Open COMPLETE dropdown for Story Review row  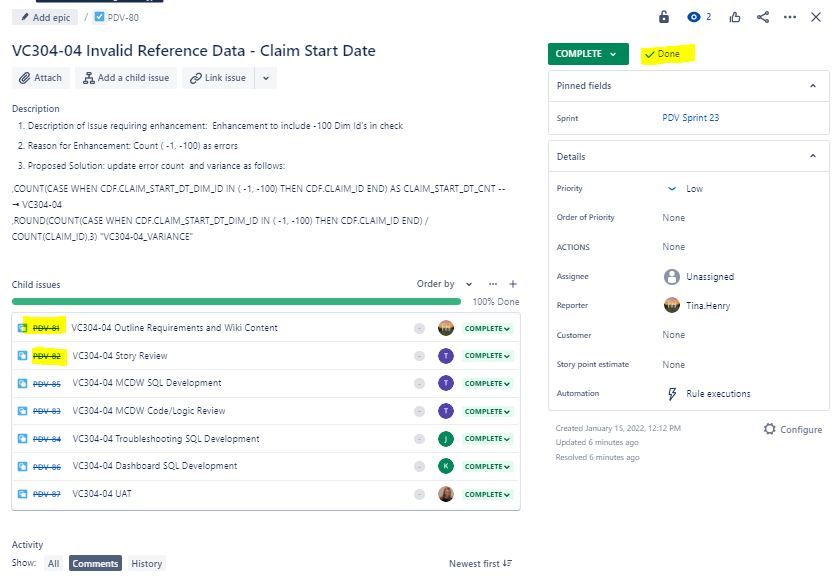click(x=487, y=356)
